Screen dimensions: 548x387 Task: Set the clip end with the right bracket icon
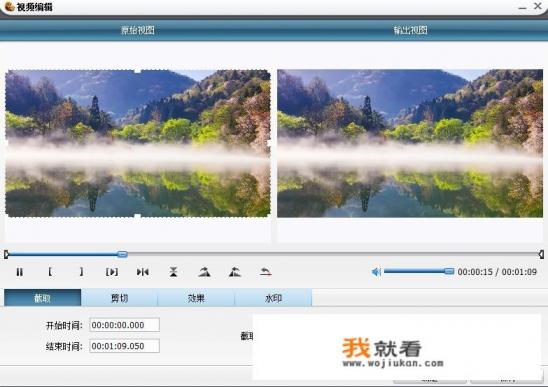click(81, 272)
